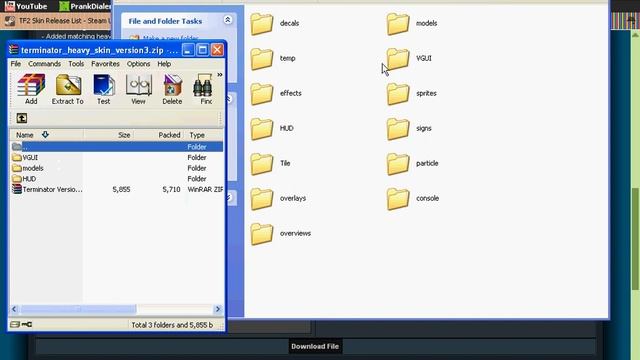The width and height of the screenshot is (640, 360).
Task: Open the Help menu
Action: tap(164, 64)
